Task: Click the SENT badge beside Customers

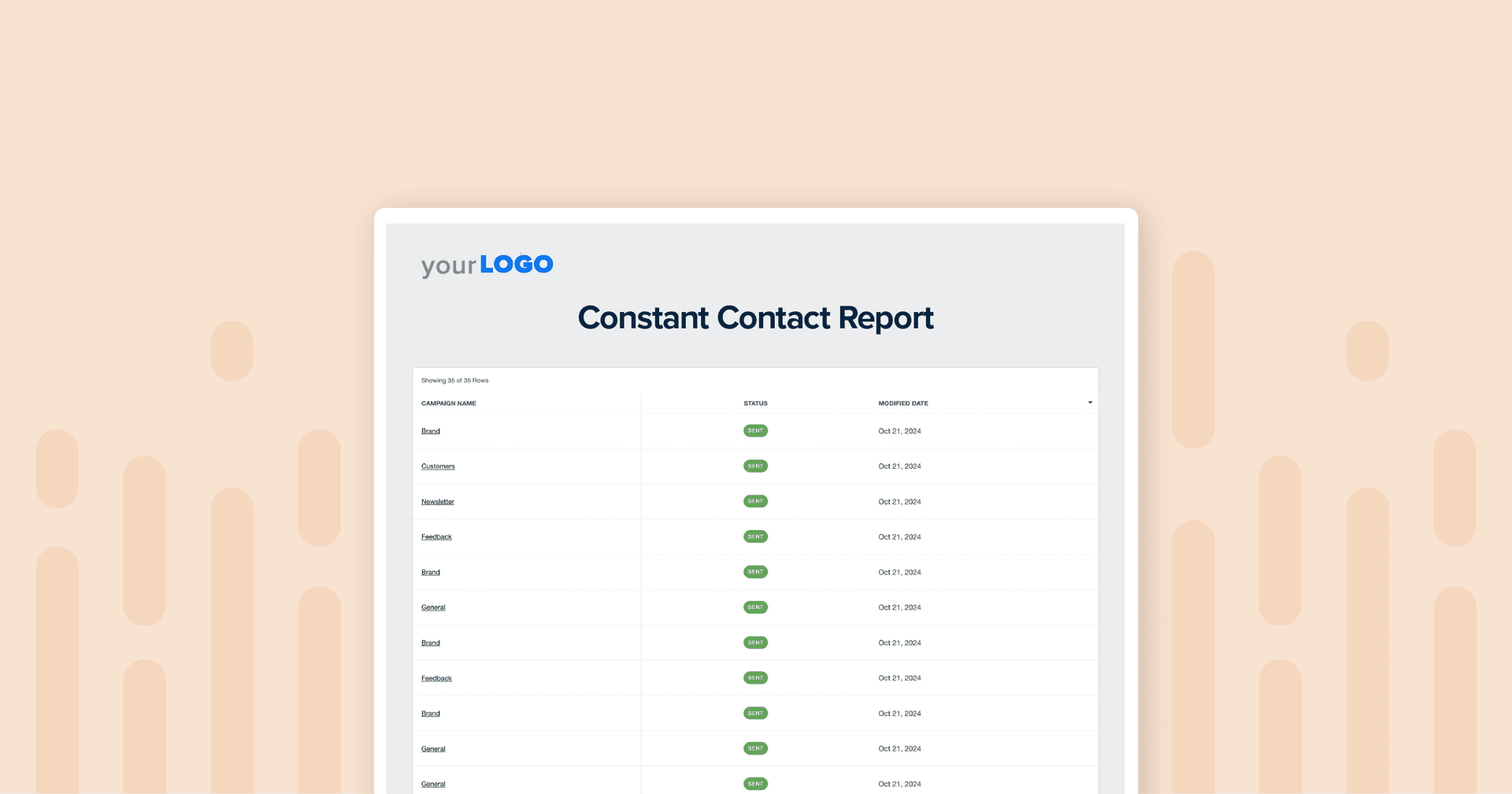Action: point(755,466)
